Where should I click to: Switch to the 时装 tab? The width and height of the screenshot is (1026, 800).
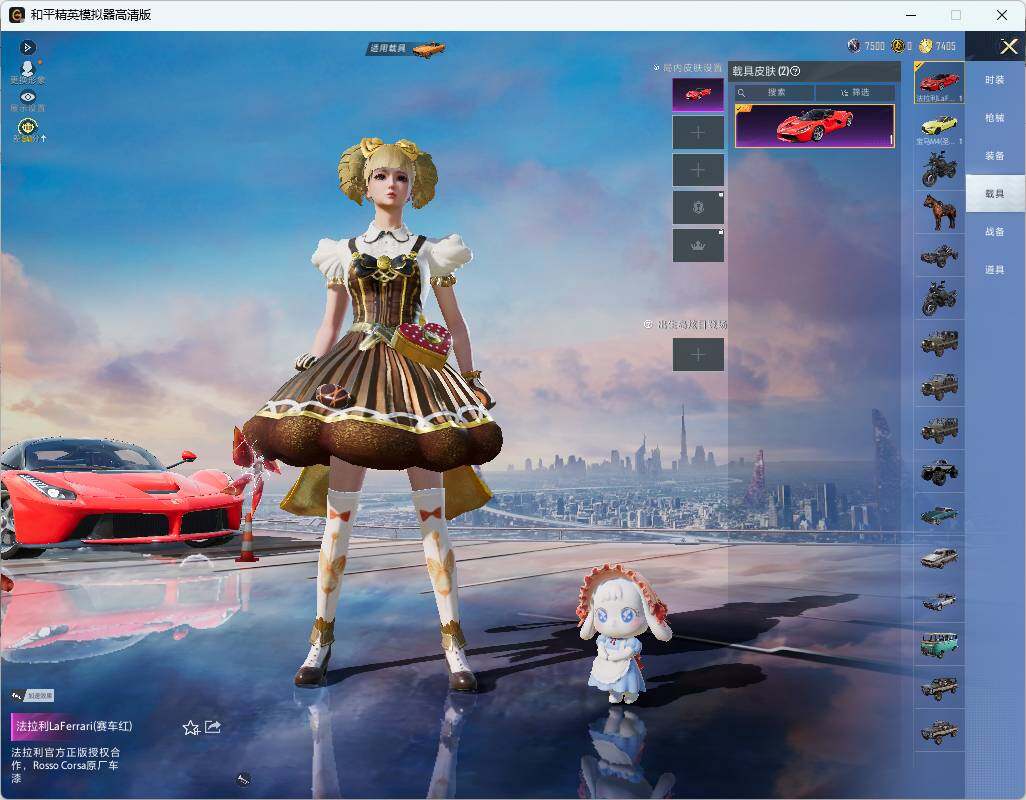tap(995, 80)
